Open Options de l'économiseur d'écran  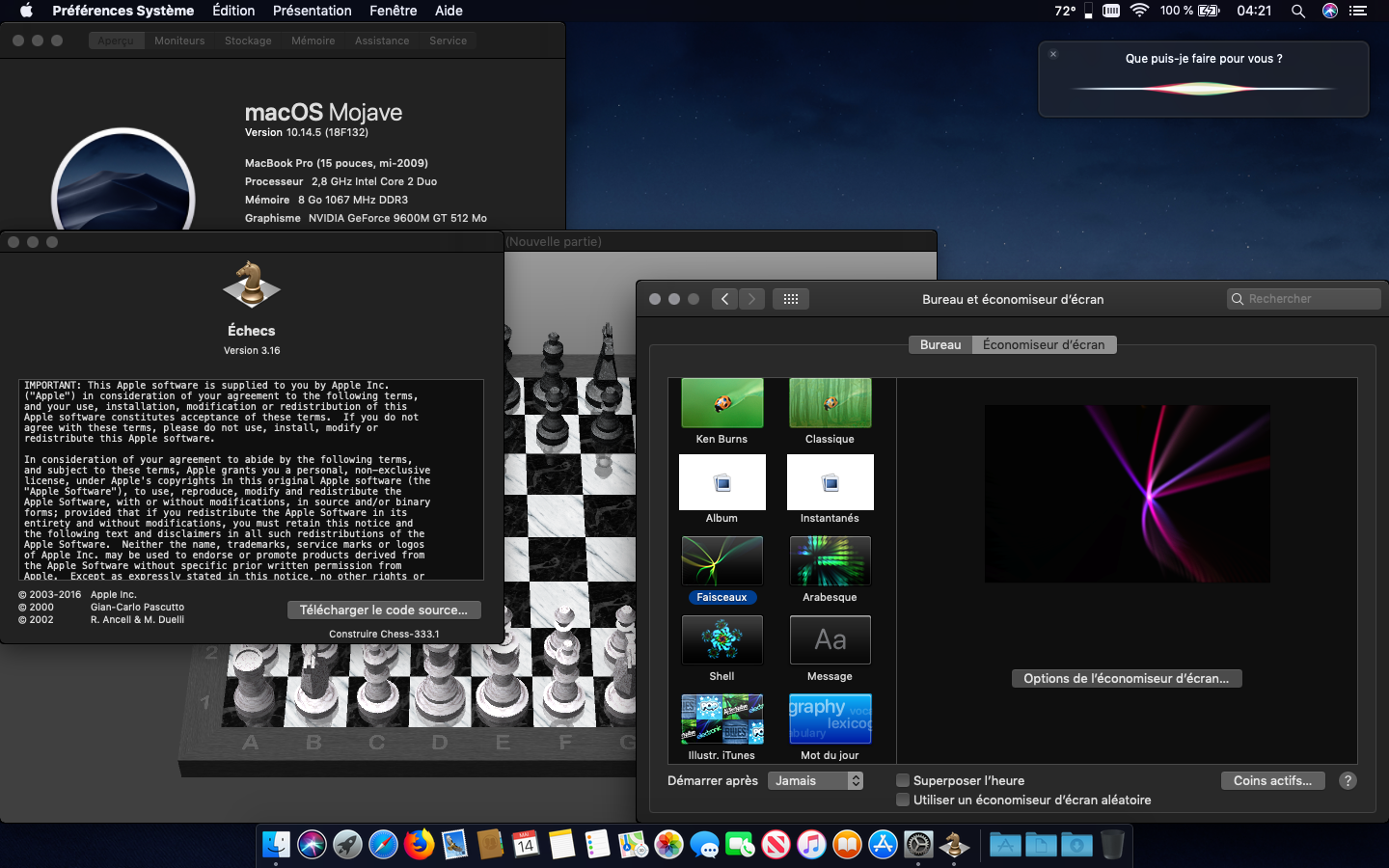click(1127, 678)
